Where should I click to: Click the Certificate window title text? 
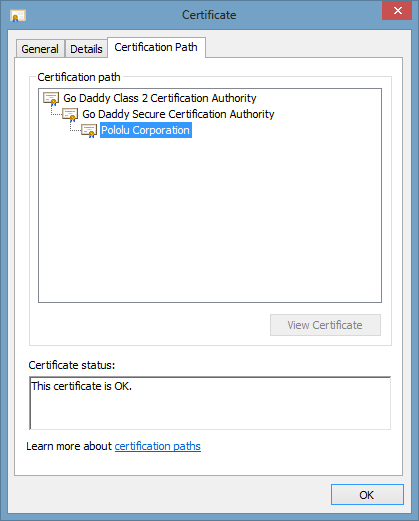pos(209,15)
